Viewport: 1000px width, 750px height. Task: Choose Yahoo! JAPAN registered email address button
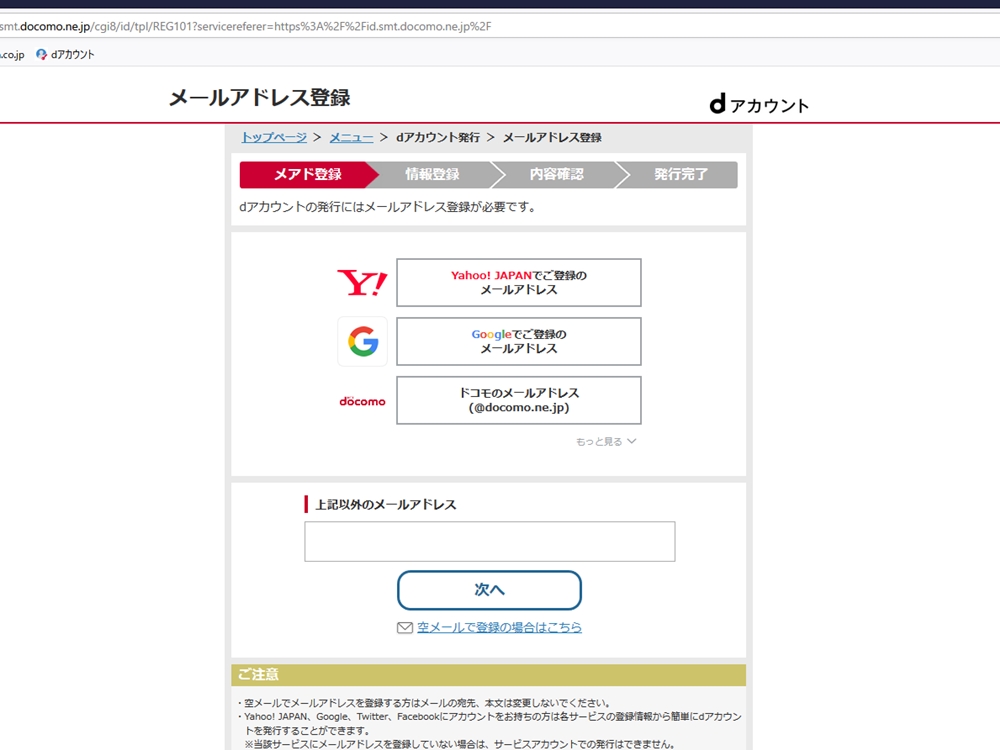click(518, 283)
